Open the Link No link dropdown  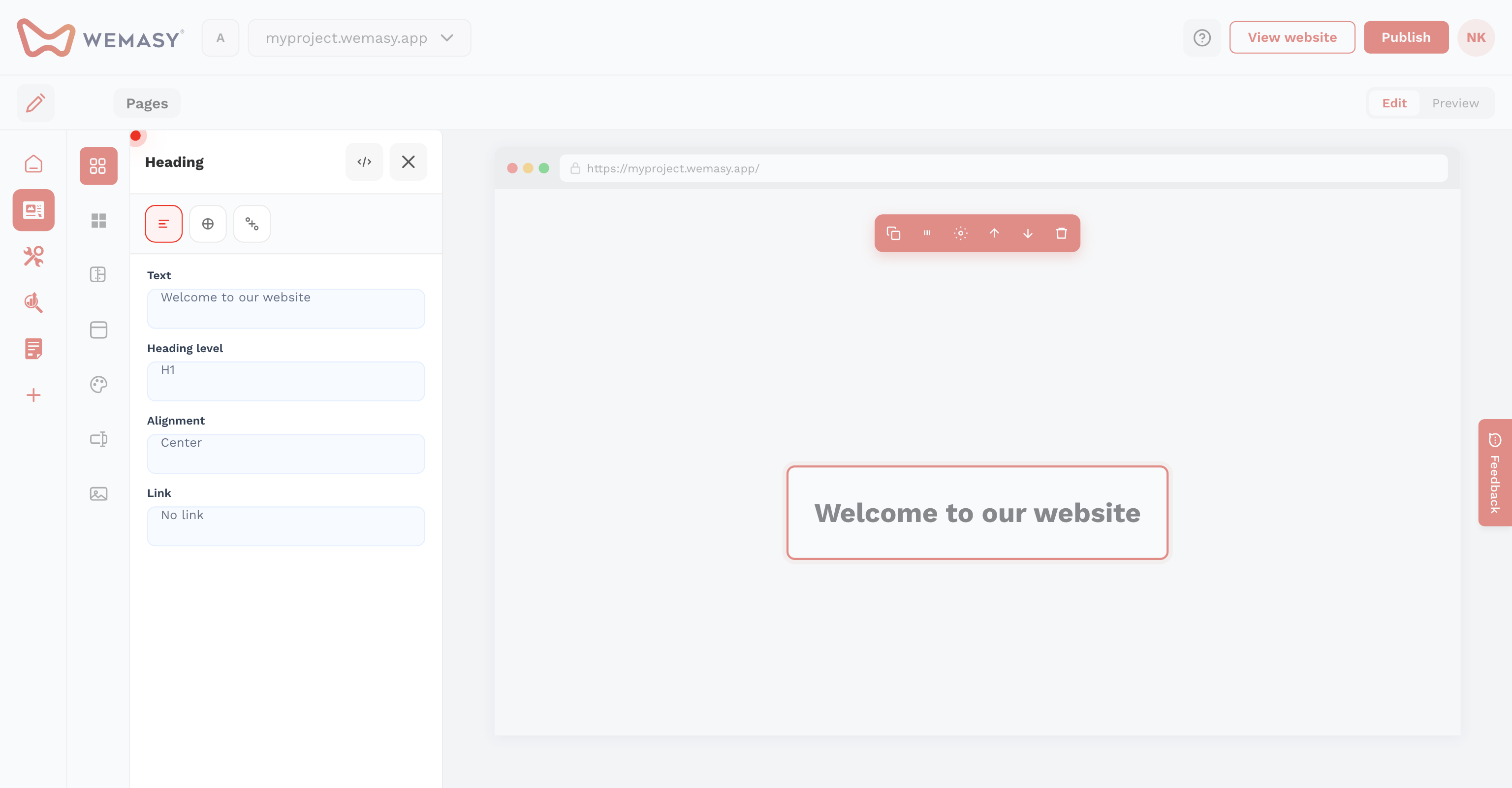pyautogui.click(x=286, y=526)
